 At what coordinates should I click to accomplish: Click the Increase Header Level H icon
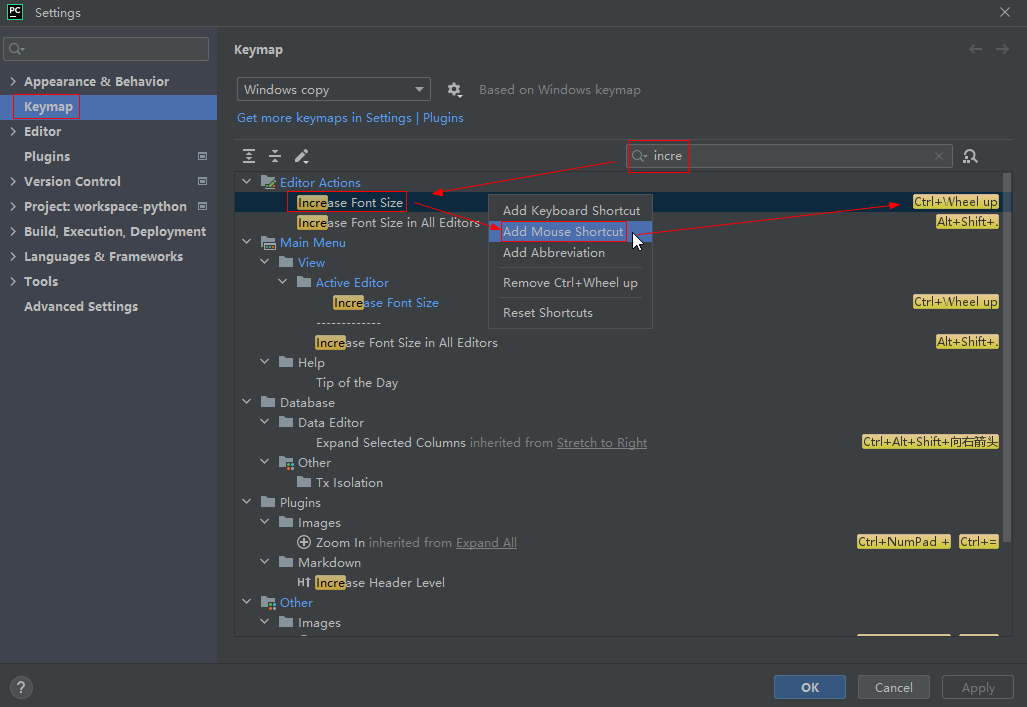(303, 582)
